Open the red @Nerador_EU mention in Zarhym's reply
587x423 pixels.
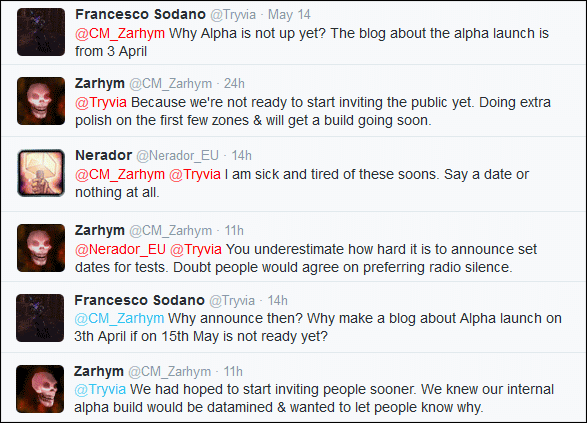(120, 249)
